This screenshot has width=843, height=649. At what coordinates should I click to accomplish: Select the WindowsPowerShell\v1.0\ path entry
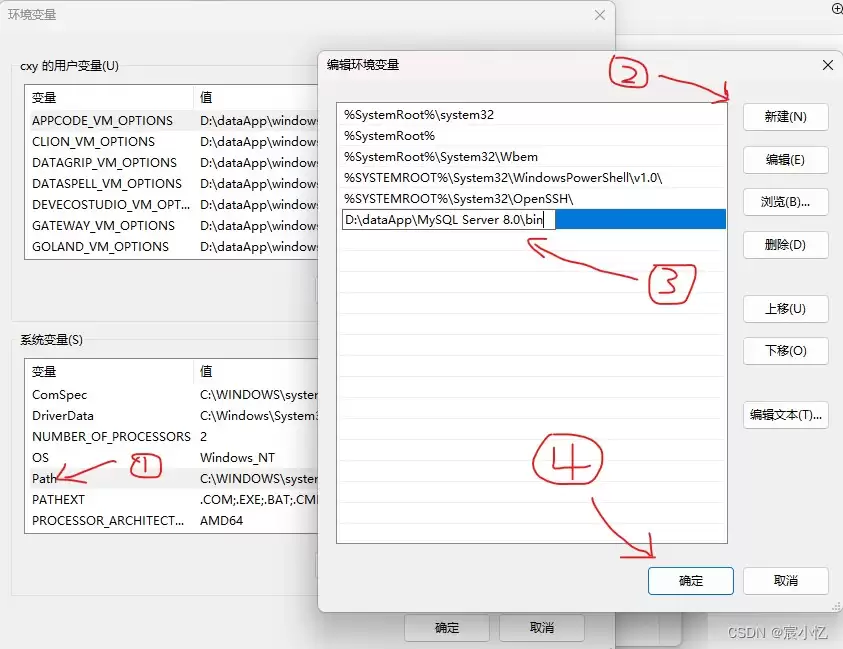click(x=532, y=177)
